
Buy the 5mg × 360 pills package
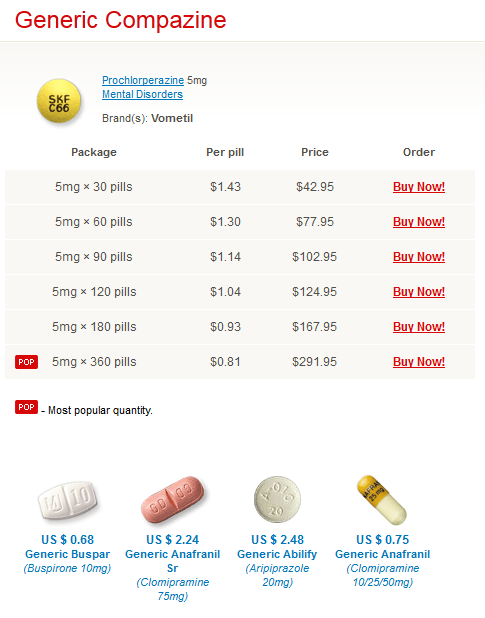coord(419,362)
